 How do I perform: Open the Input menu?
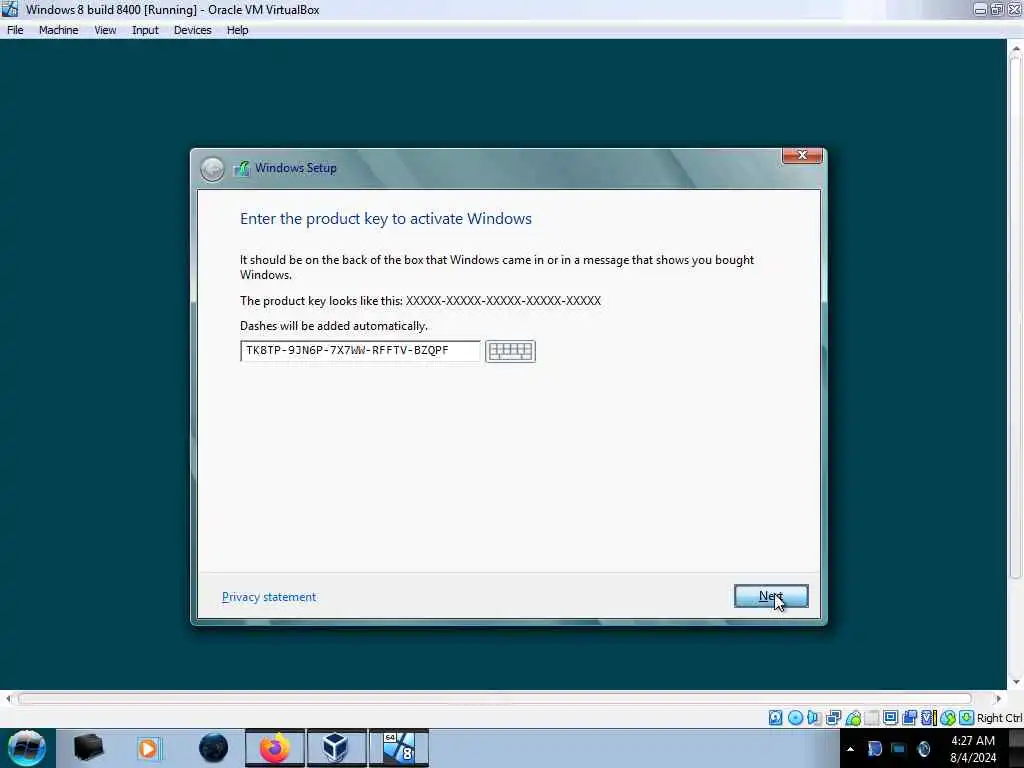click(145, 30)
